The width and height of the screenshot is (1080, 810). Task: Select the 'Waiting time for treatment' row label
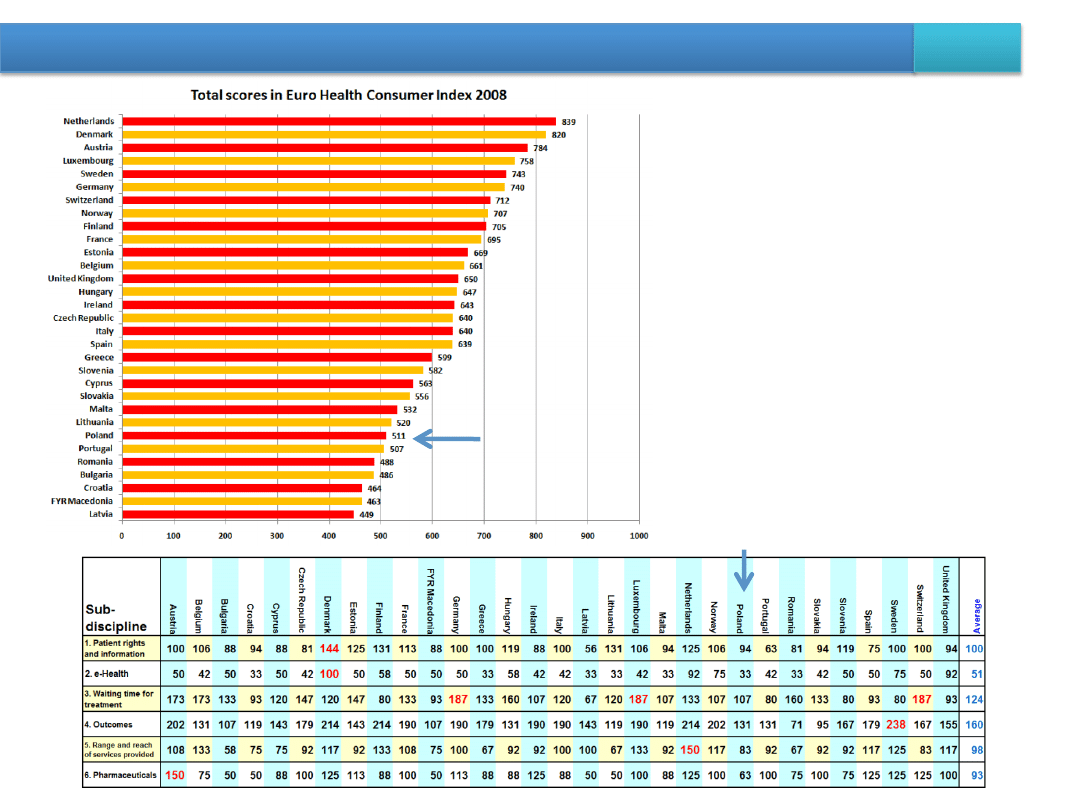[x=120, y=699]
